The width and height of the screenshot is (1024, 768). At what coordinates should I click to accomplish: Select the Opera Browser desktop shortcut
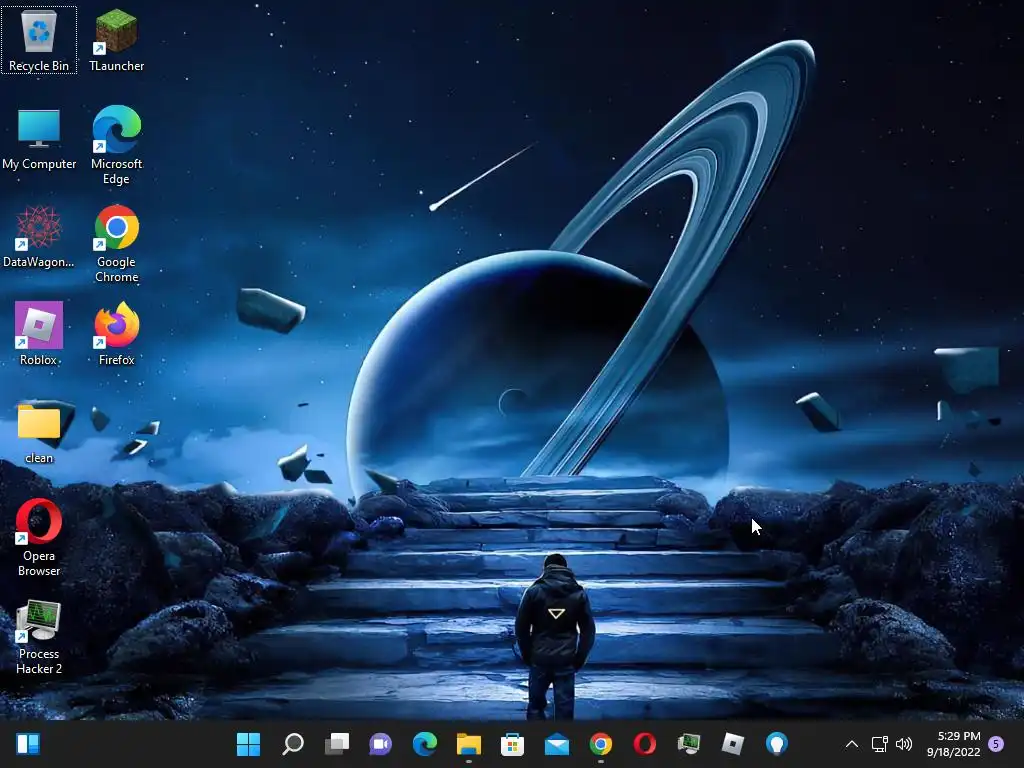[x=39, y=537]
